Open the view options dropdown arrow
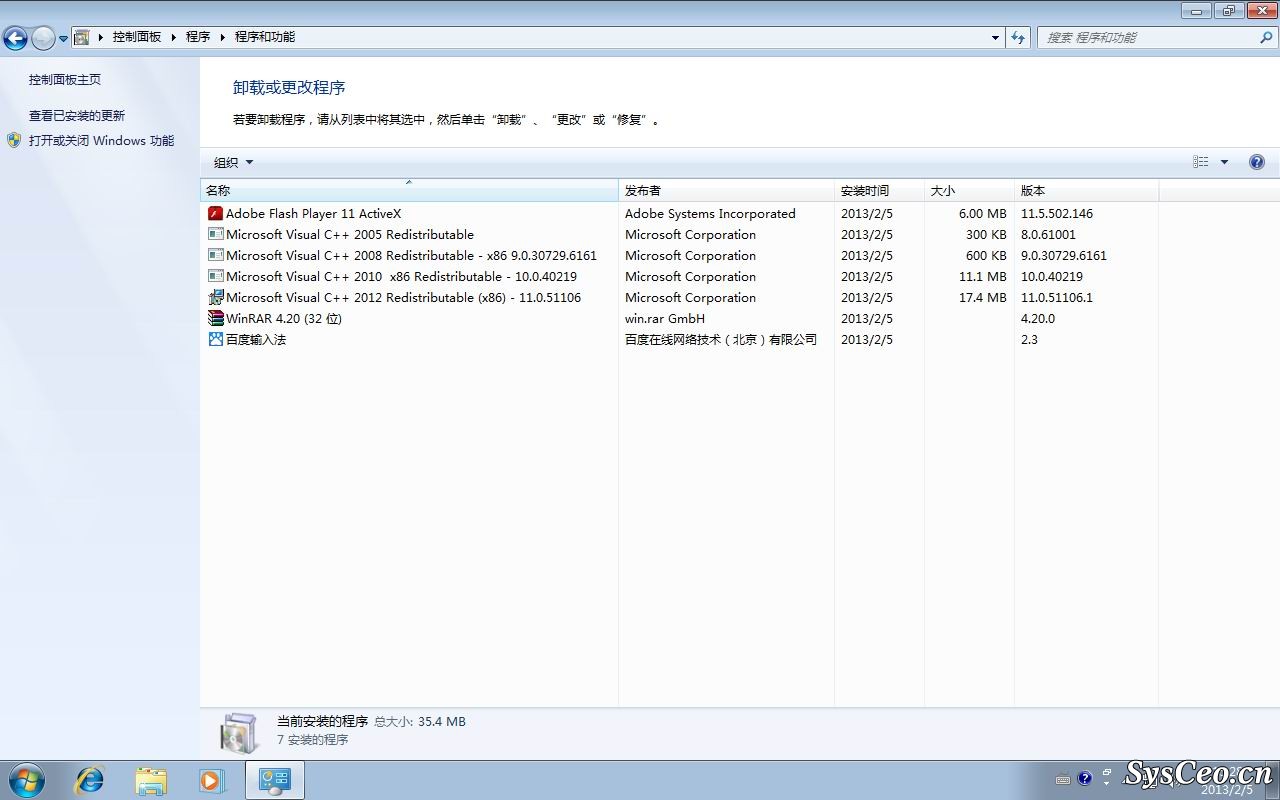1280x800 pixels. [1224, 162]
